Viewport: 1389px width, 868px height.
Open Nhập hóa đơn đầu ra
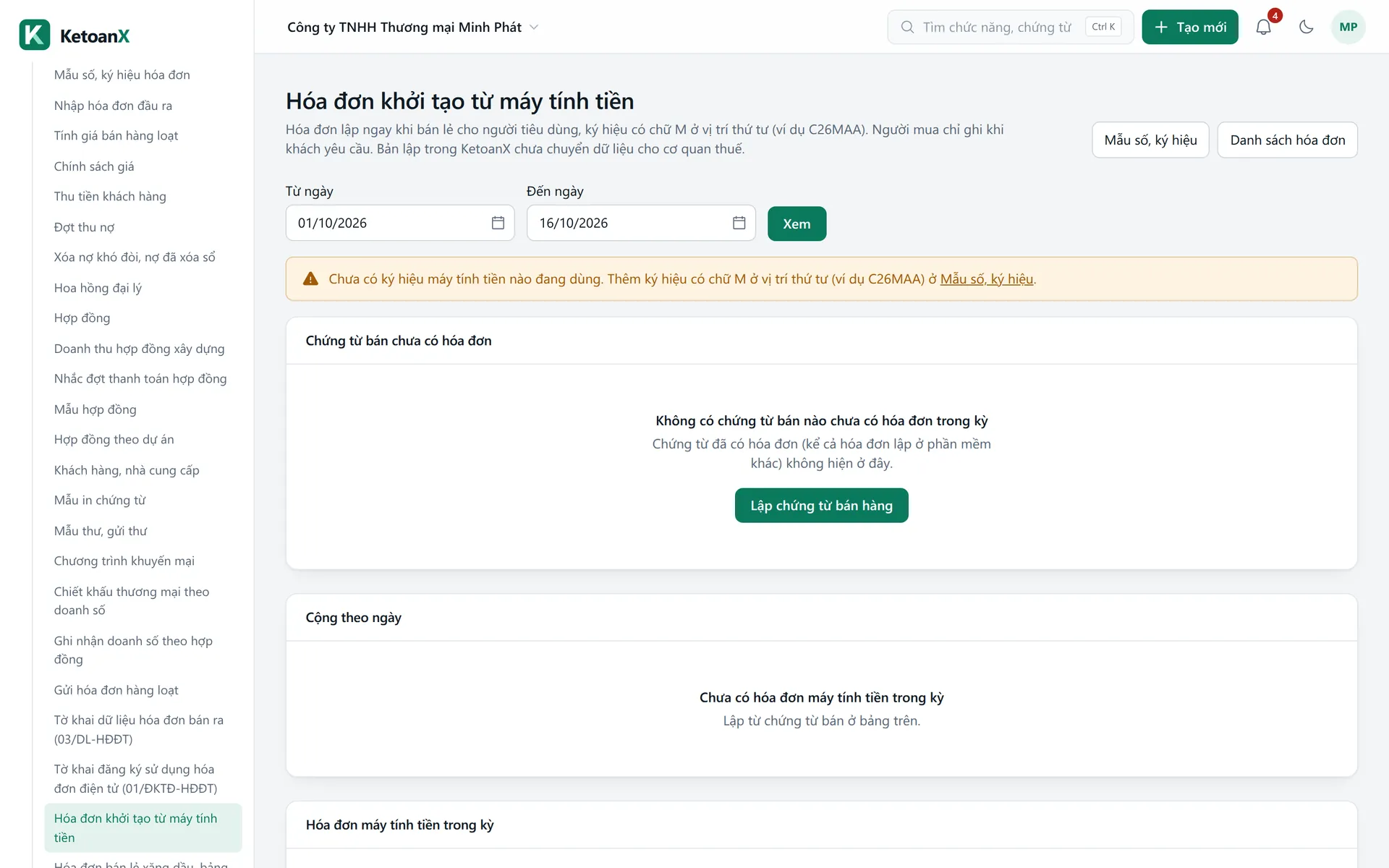143,106
